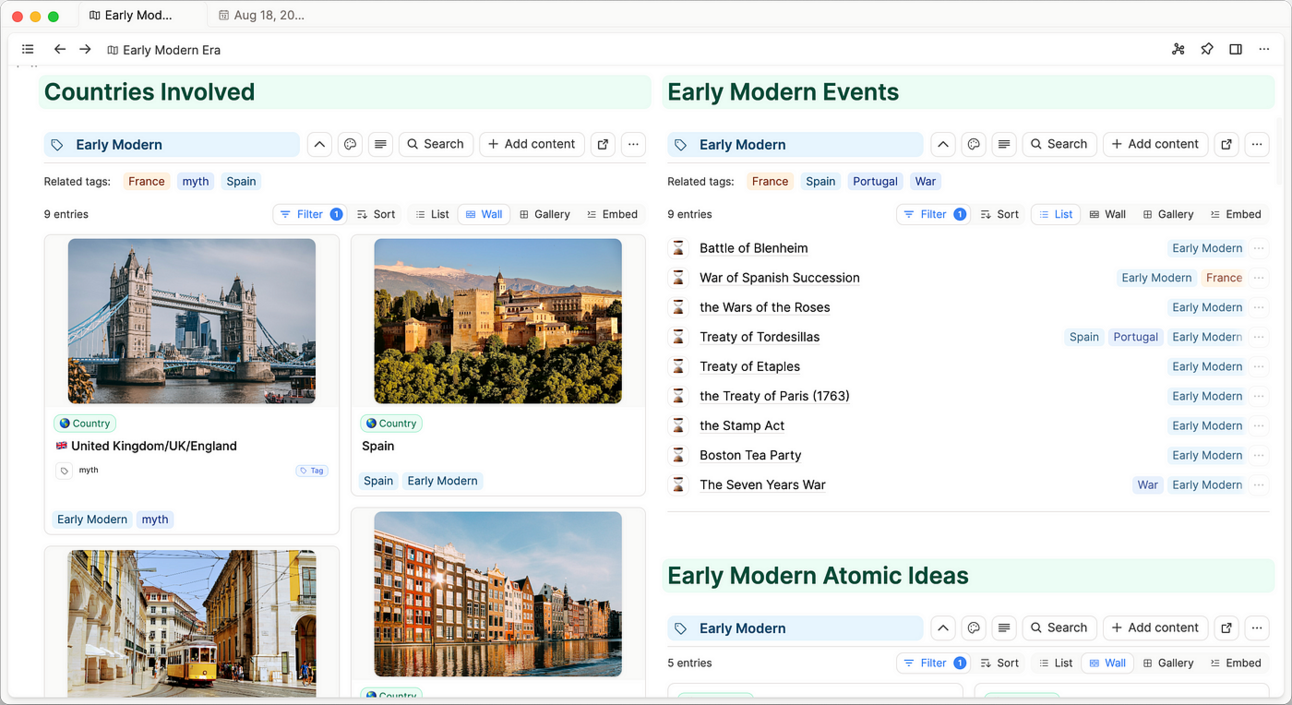1292x705 pixels.
Task: Go back with the left arrow
Action: tap(60, 49)
